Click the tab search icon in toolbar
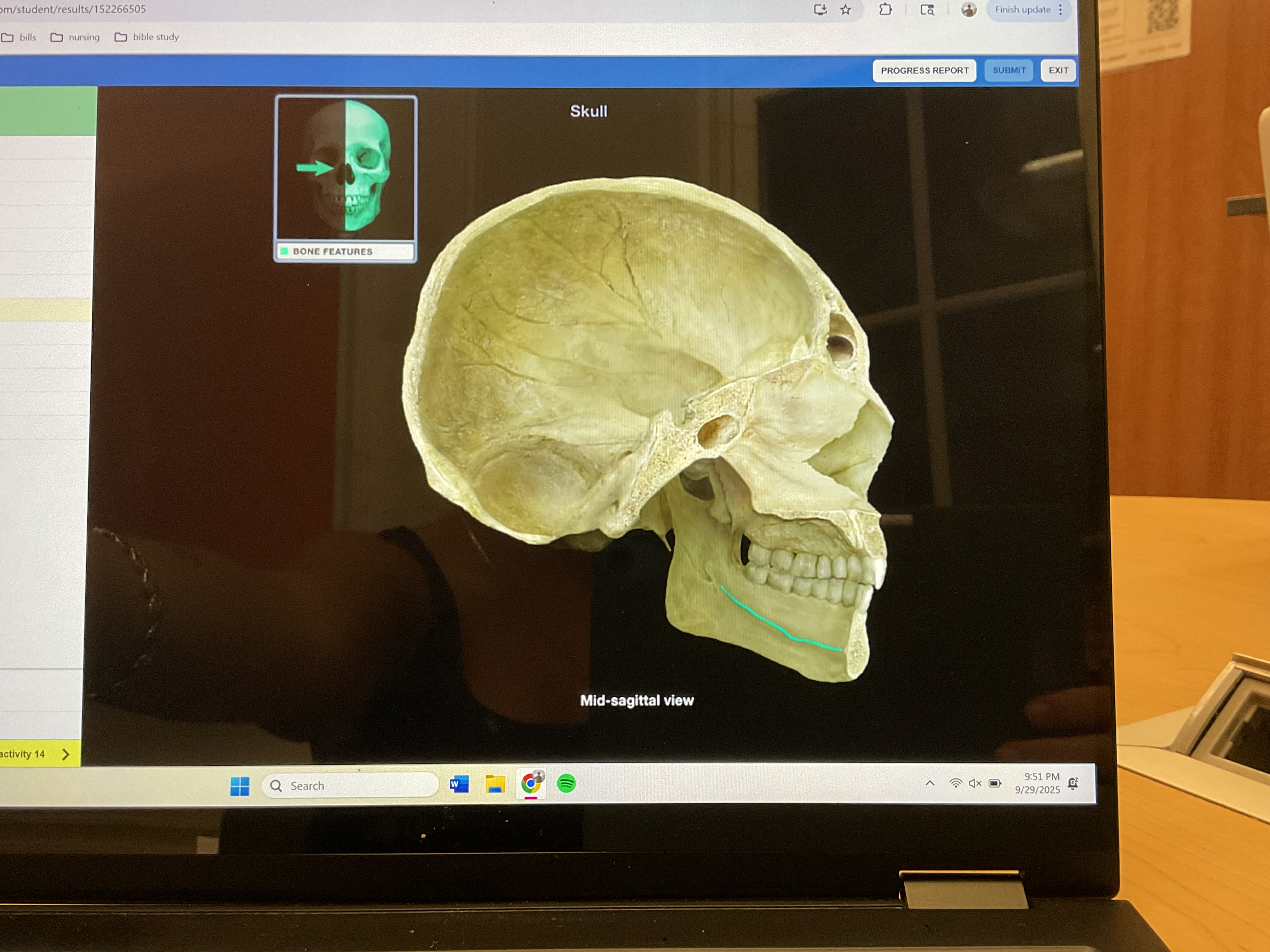The image size is (1270, 952). (x=927, y=10)
